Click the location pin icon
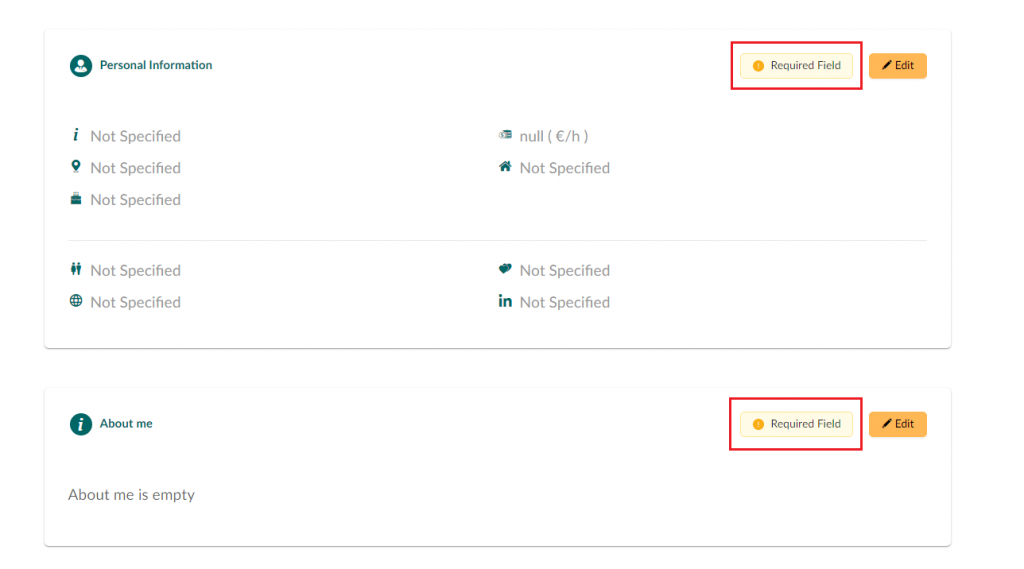Viewport: 1024px width, 569px height. point(76,167)
